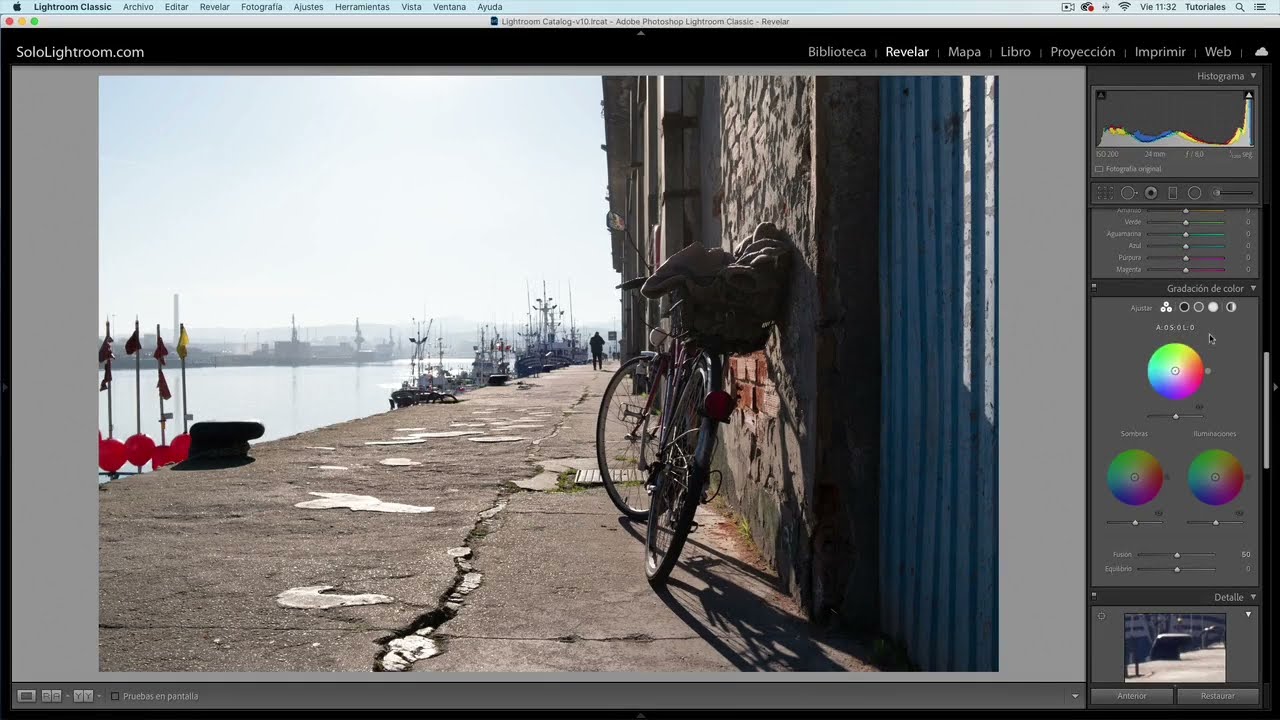The height and width of the screenshot is (720, 1280).
Task: Show the hidden top panel arrow
Action: [640, 33]
